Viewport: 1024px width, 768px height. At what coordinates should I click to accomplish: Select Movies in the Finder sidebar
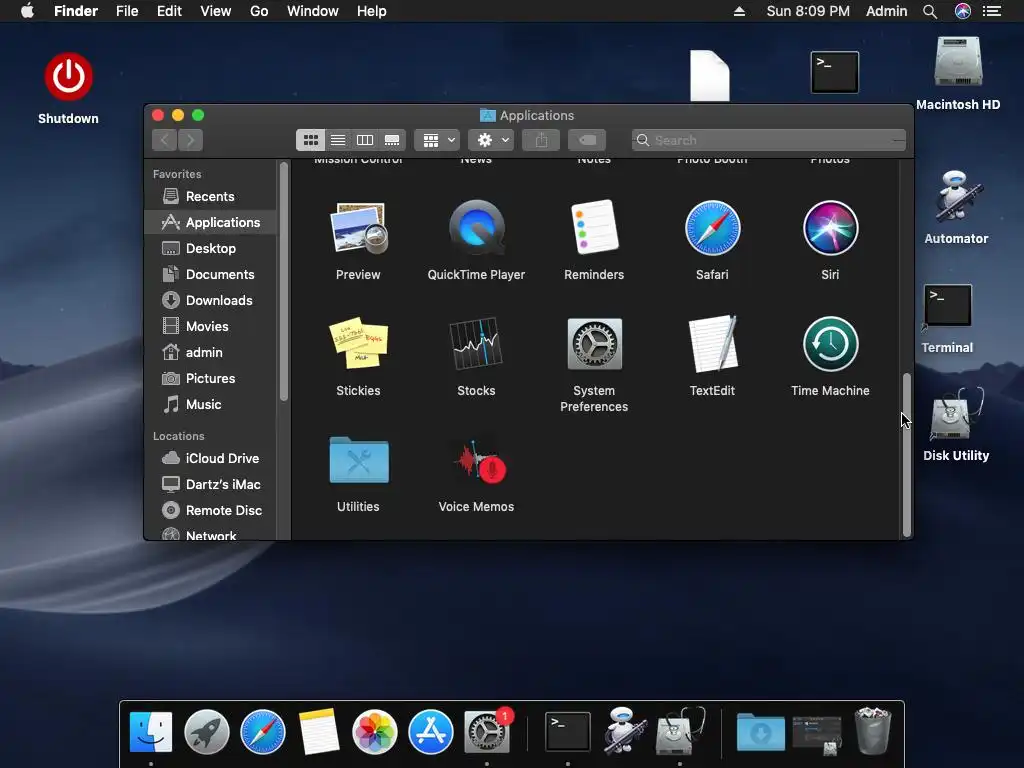pos(210,327)
